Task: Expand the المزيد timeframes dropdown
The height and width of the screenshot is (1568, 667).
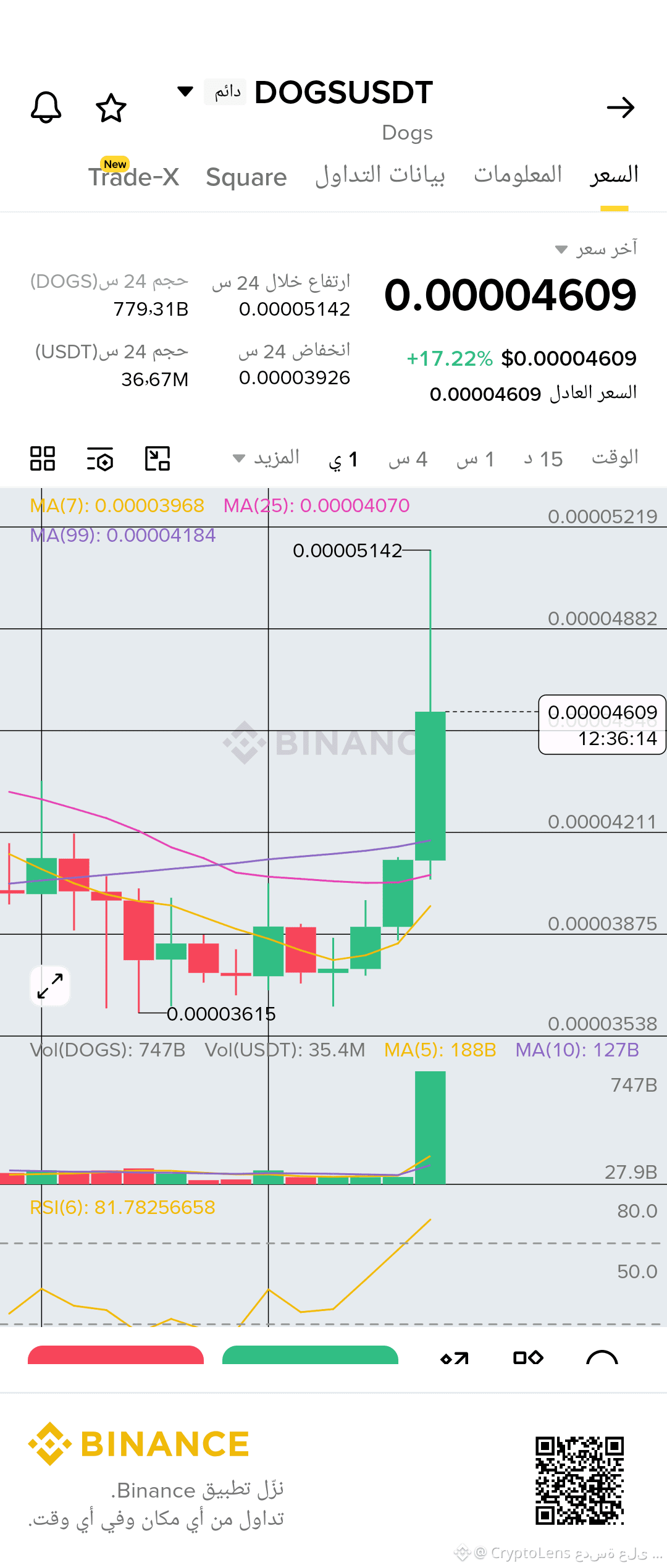Action: pyautogui.click(x=266, y=458)
